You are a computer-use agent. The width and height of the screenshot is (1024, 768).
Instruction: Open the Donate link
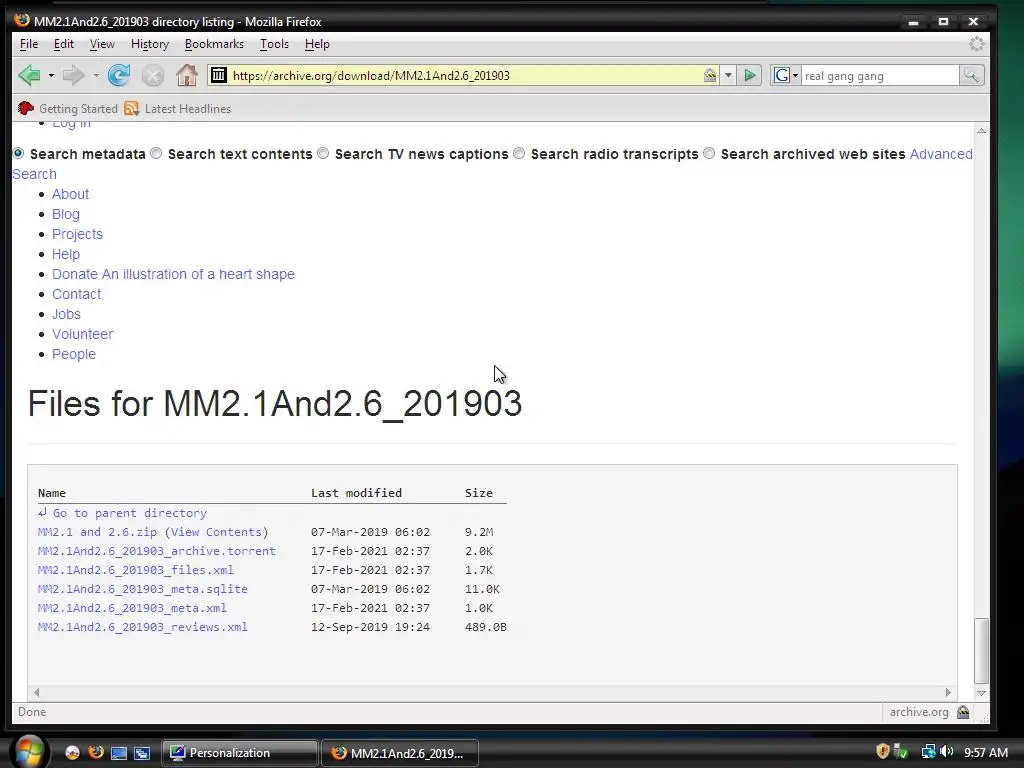pos(173,274)
